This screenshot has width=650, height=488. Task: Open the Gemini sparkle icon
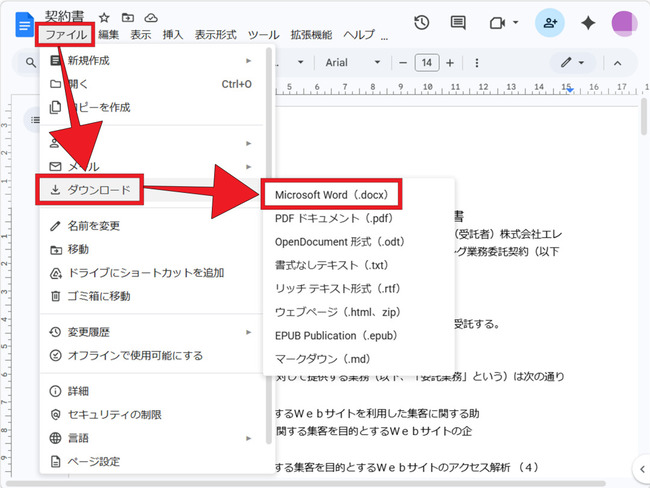[588, 23]
